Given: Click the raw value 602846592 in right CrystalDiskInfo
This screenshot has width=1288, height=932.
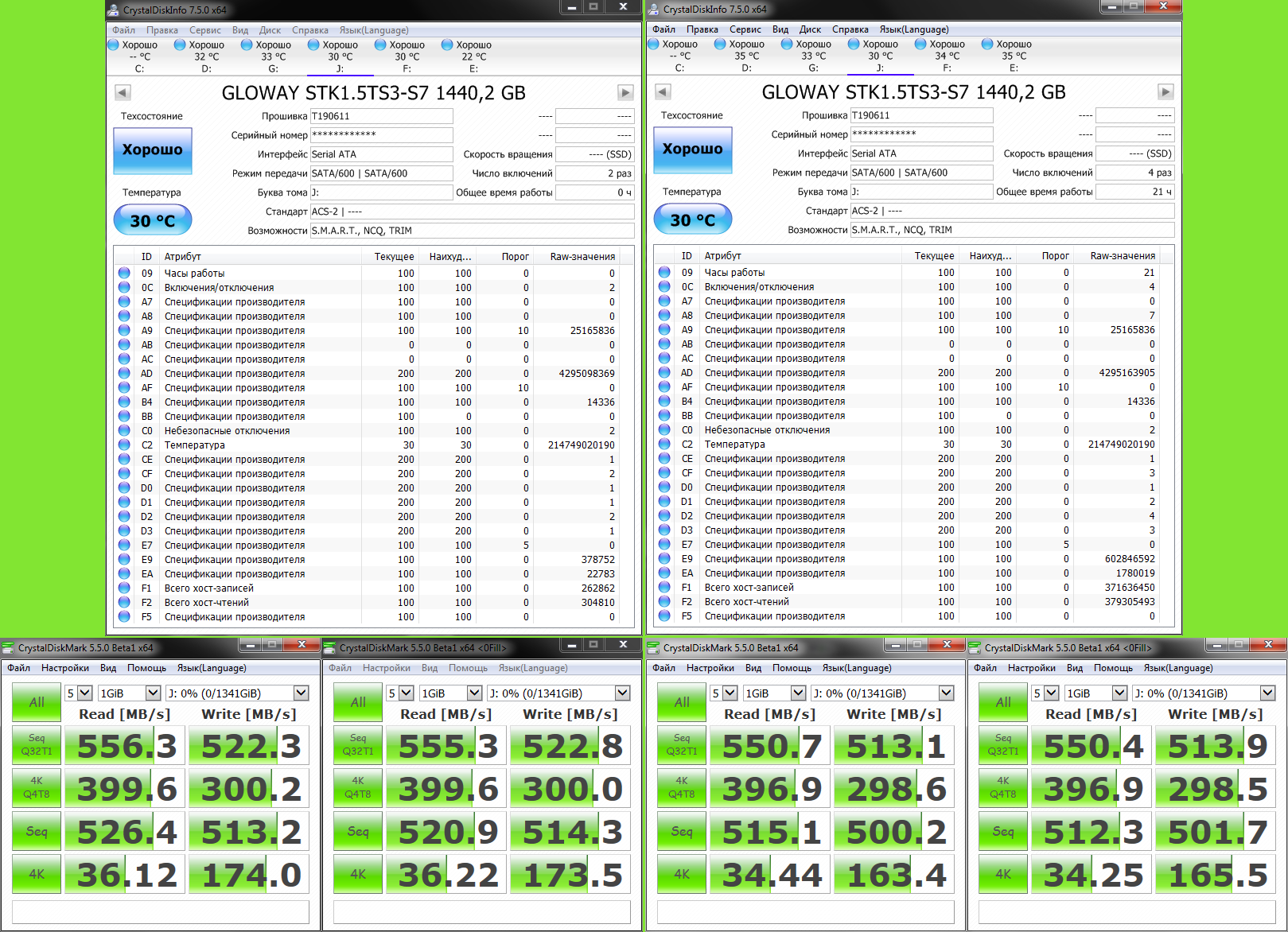Looking at the screenshot, I should point(1130,559).
